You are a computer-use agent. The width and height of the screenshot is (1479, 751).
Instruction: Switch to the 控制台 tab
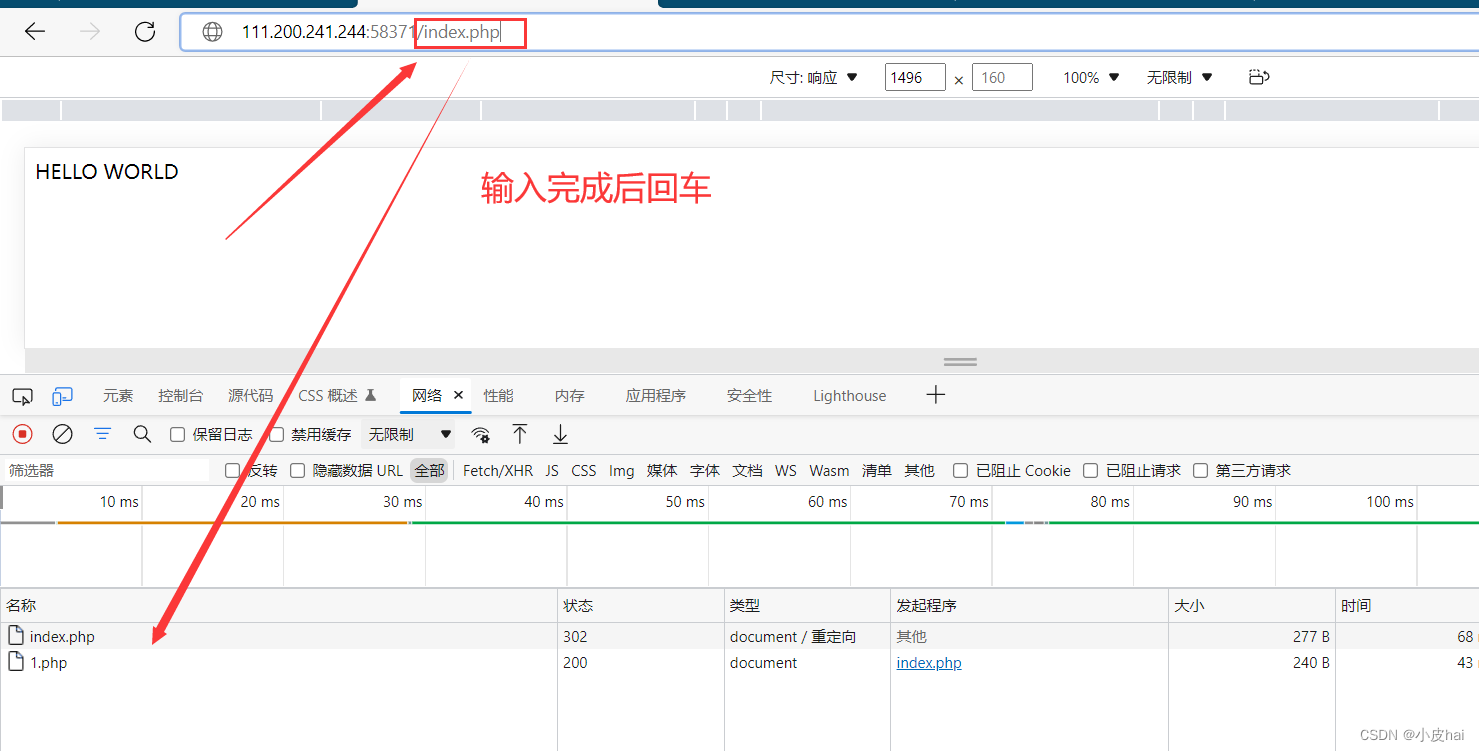[x=180, y=396]
